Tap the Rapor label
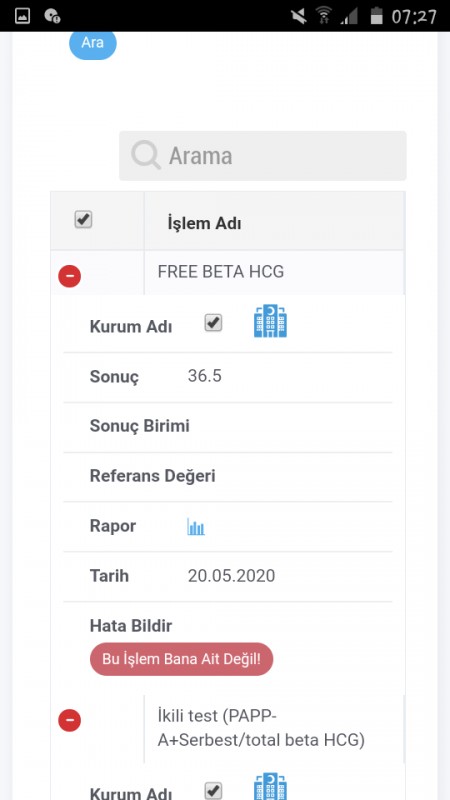The height and width of the screenshot is (800, 450). click(x=113, y=526)
